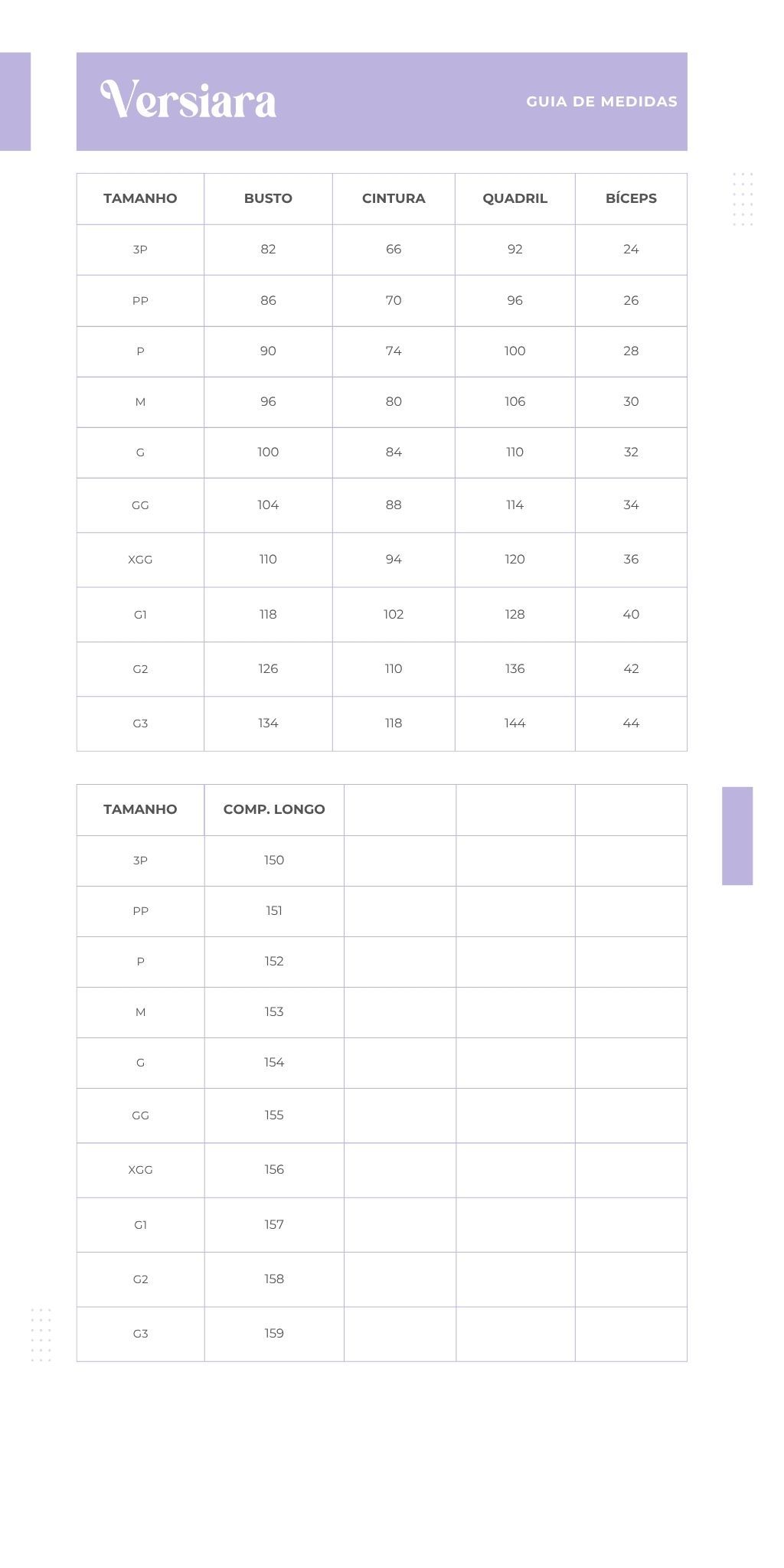This screenshot has width=784, height=1568.
Task: Select the PP row's cintura value 70
Action: coord(394,300)
